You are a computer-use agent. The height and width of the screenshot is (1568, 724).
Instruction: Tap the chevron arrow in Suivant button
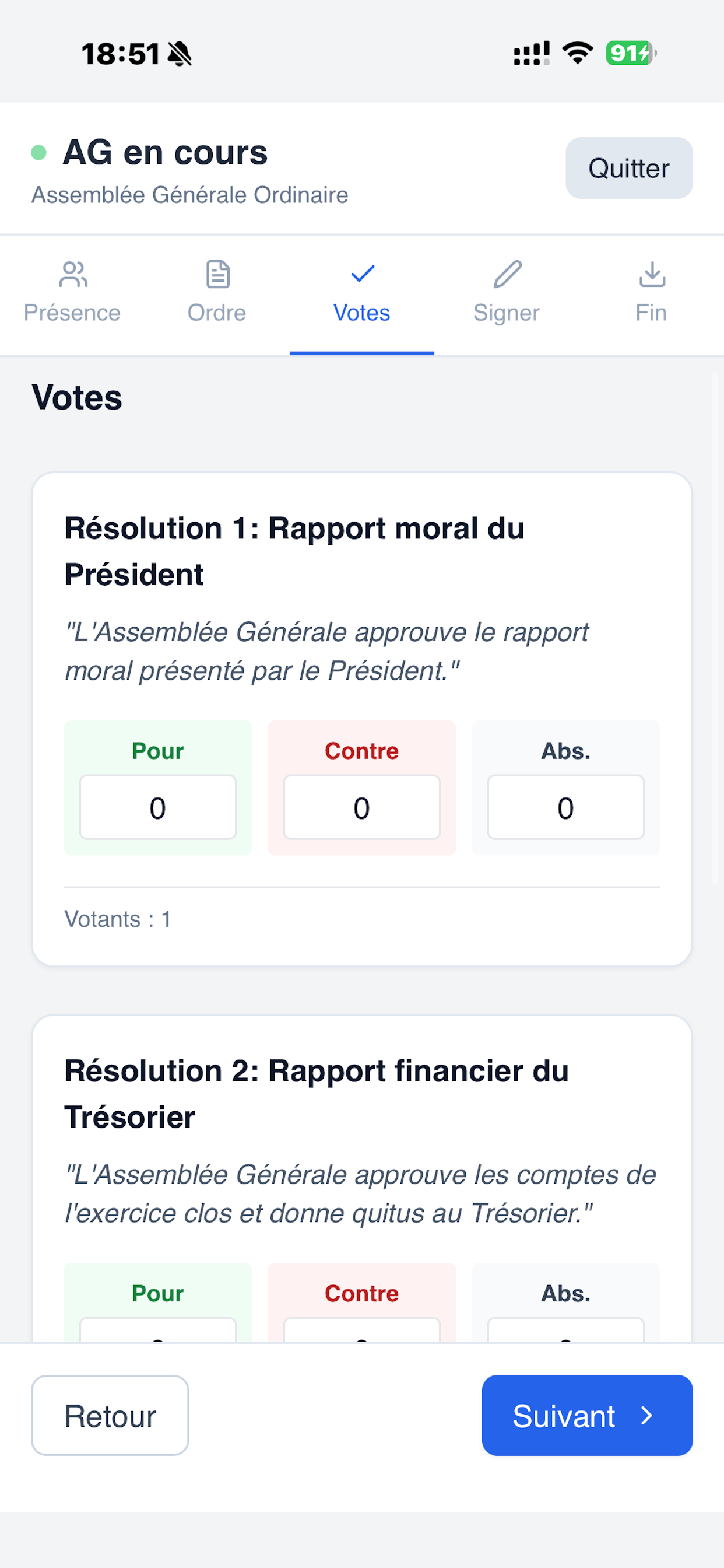coord(646,1416)
